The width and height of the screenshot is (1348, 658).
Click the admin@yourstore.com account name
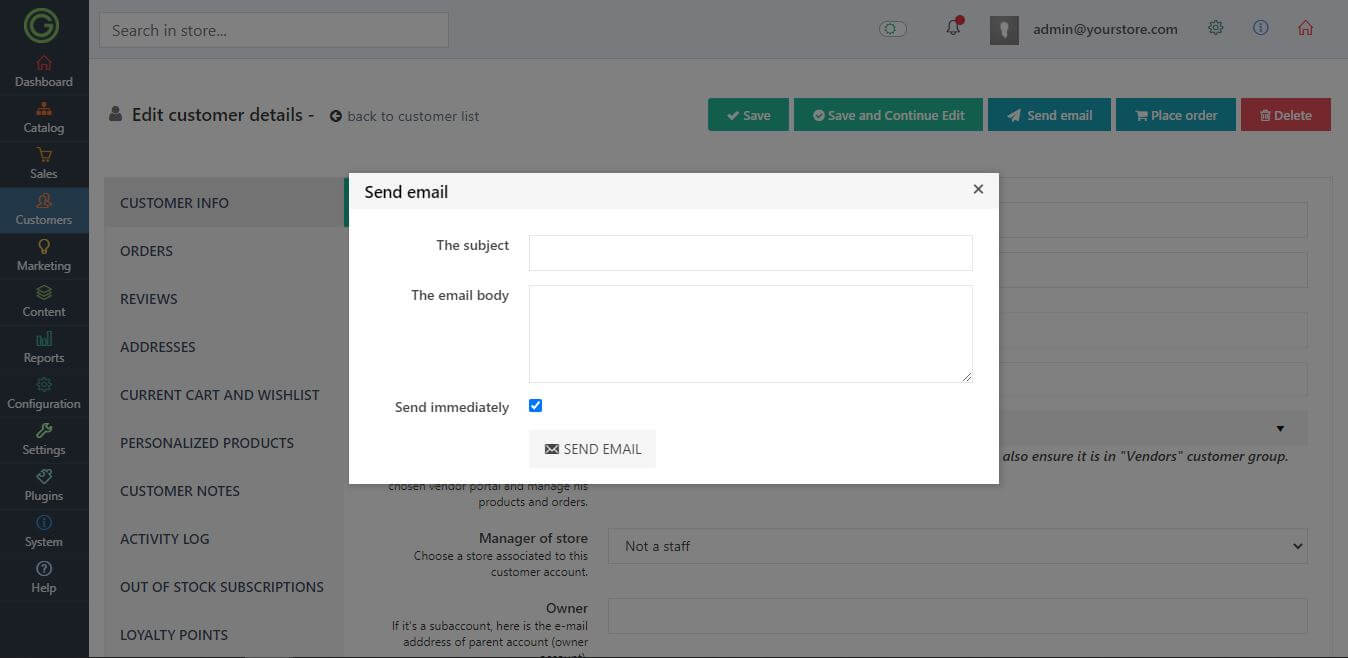(1105, 29)
